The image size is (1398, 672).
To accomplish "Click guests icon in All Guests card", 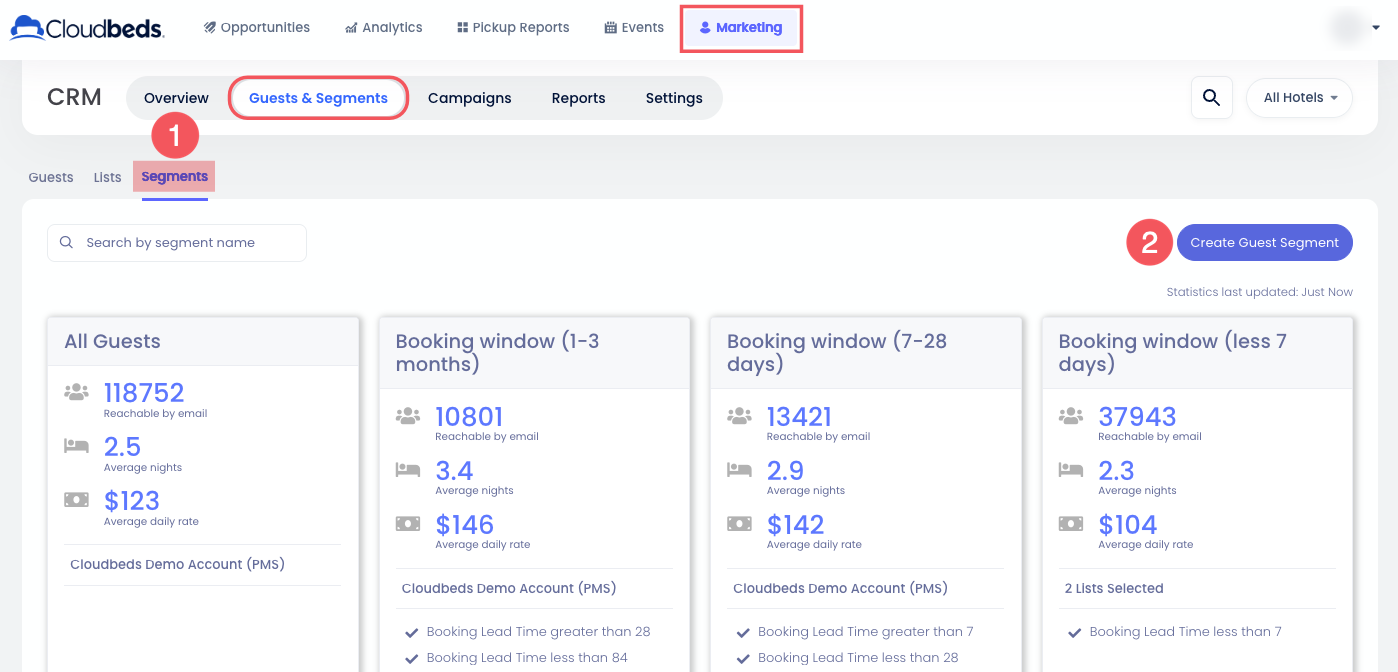I will (76, 393).
